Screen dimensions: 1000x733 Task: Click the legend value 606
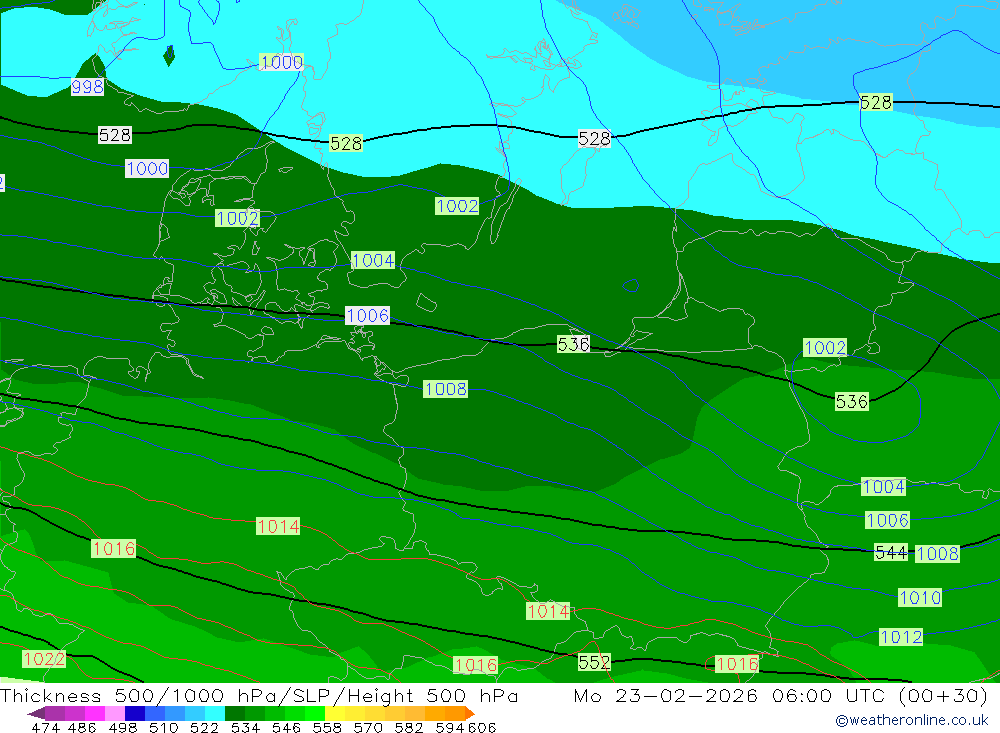click(482, 727)
